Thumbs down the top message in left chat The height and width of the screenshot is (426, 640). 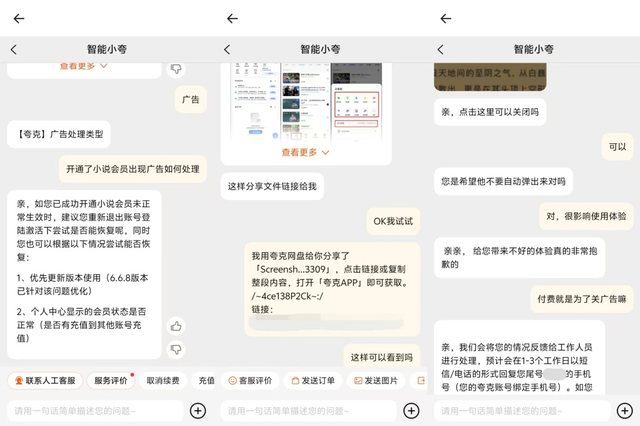pos(176,69)
